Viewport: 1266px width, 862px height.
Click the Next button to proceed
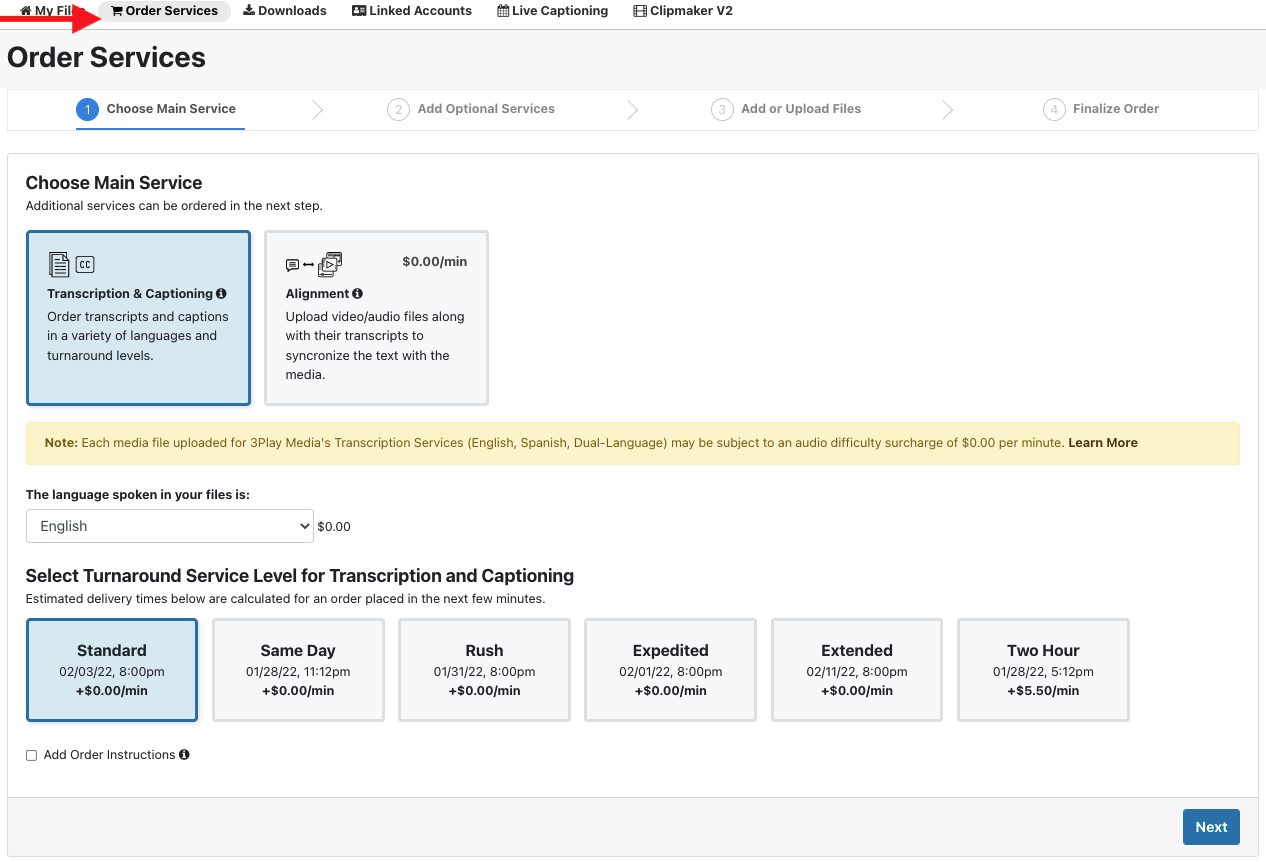[x=1211, y=826]
